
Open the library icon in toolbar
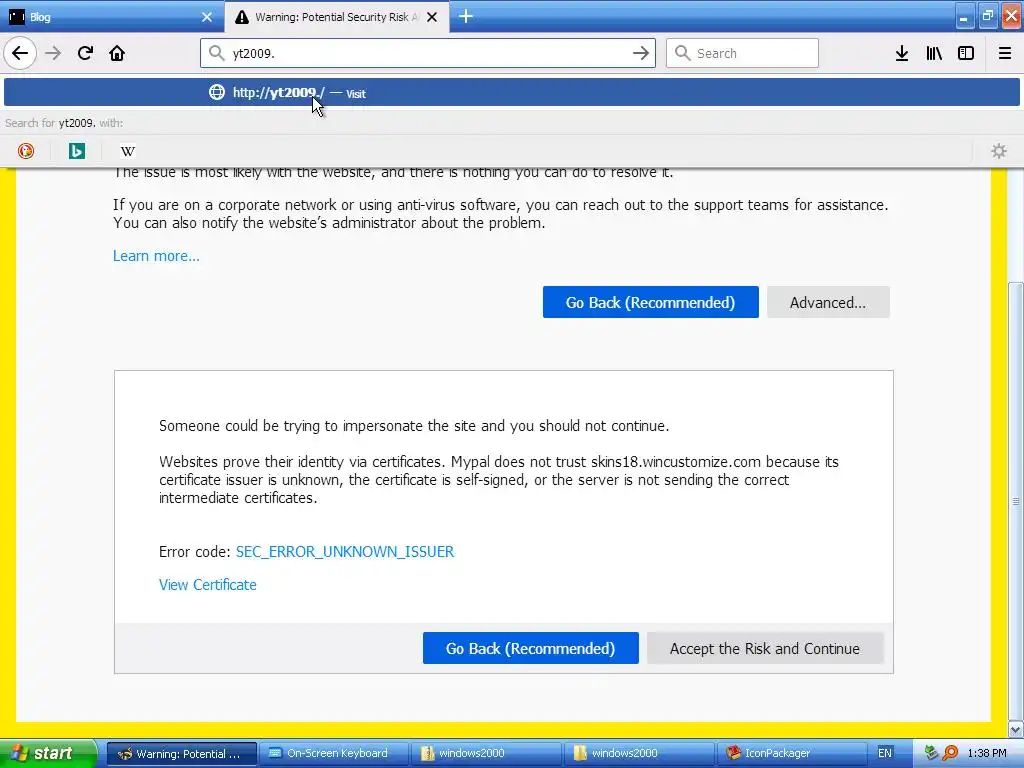click(934, 53)
